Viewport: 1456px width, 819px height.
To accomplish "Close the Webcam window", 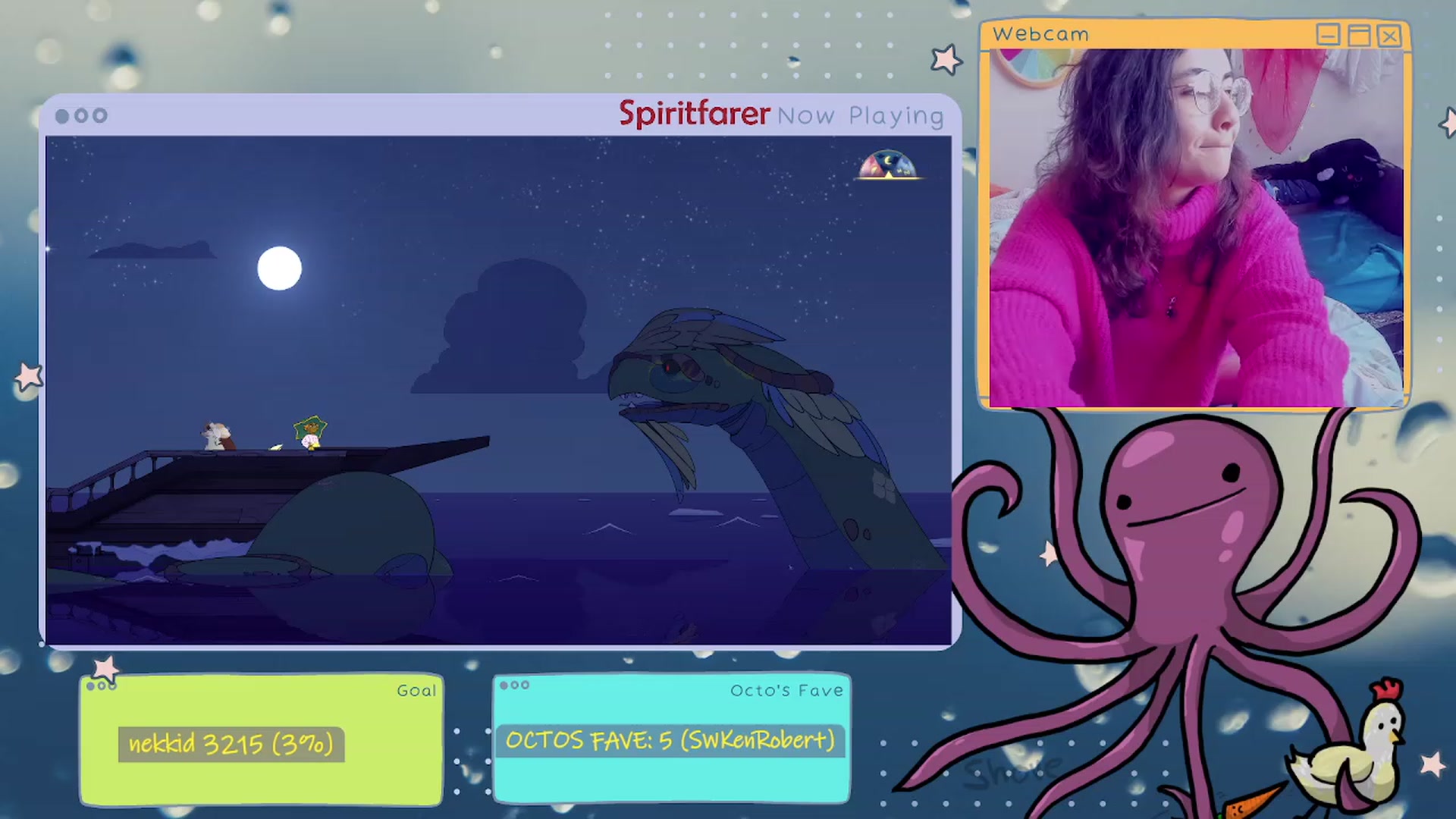I will (x=1389, y=35).
